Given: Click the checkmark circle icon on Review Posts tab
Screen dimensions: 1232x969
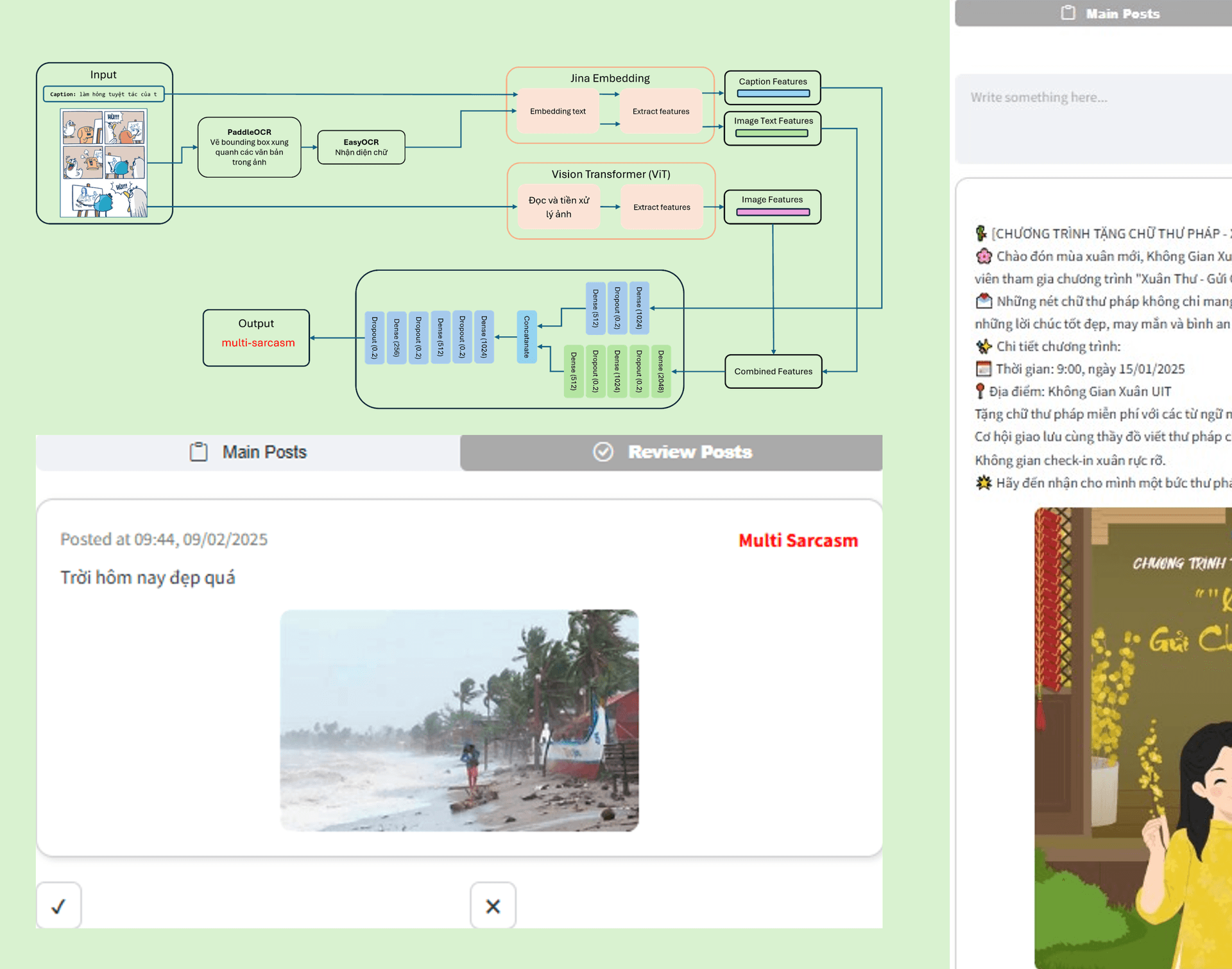Looking at the screenshot, I should pyautogui.click(x=603, y=452).
